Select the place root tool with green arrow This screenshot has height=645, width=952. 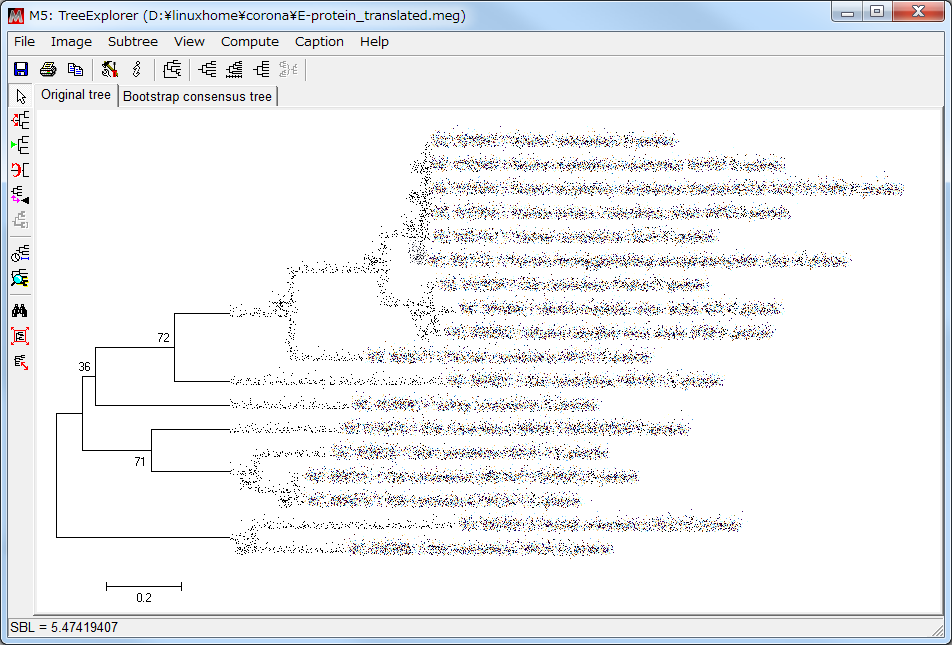pos(20,146)
